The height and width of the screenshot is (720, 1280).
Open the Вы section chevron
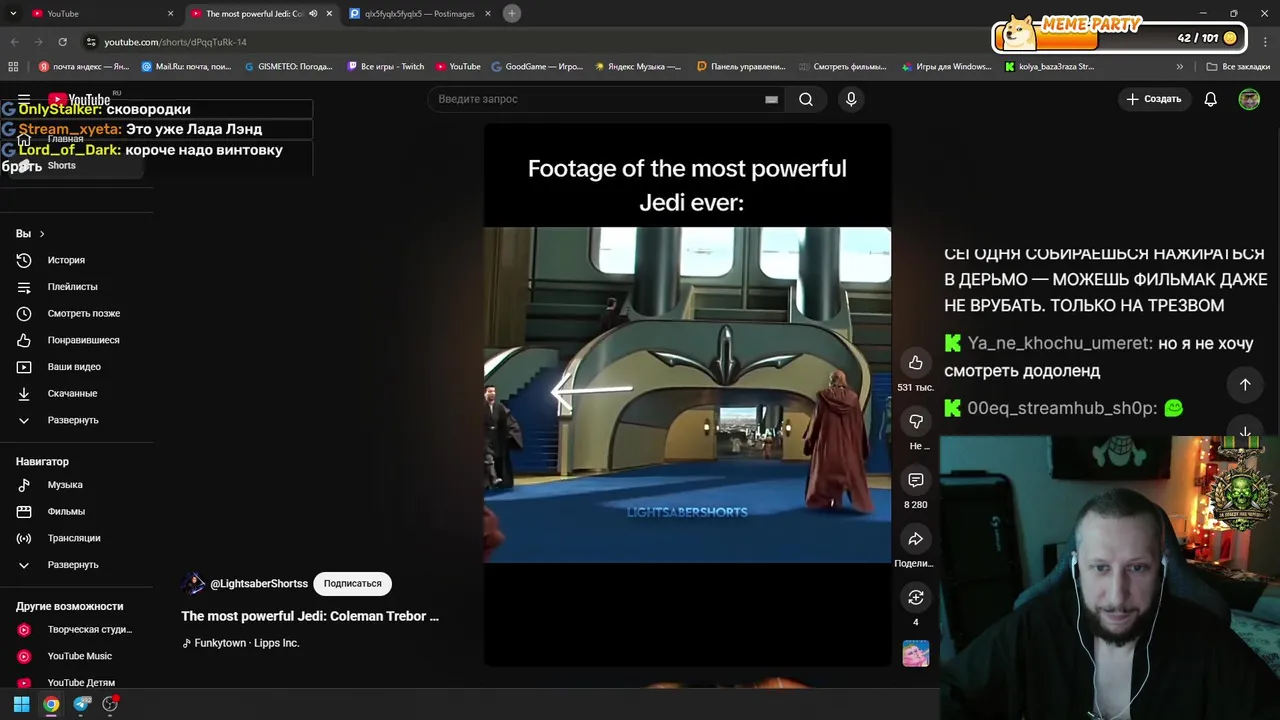(41, 233)
